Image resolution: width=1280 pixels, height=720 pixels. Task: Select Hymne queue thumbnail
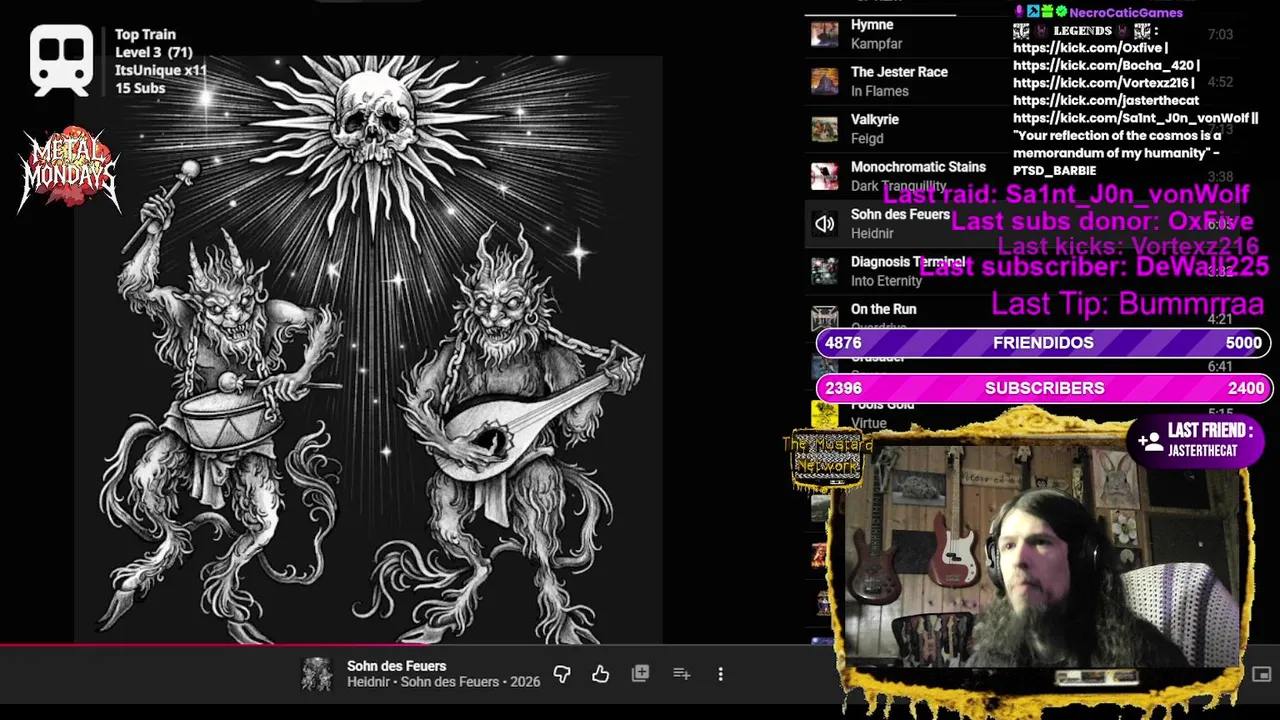(824, 34)
